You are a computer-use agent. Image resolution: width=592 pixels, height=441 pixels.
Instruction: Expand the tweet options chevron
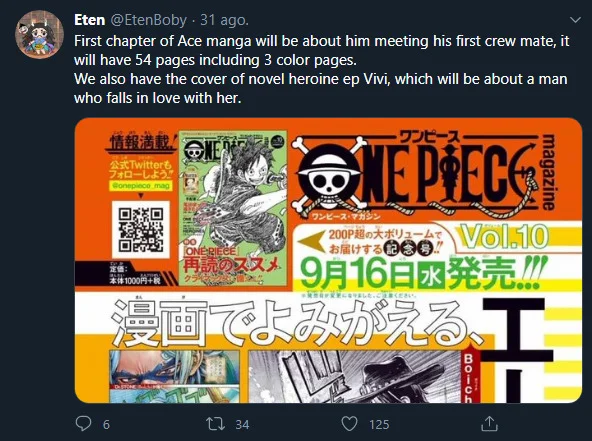click(575, 20)
